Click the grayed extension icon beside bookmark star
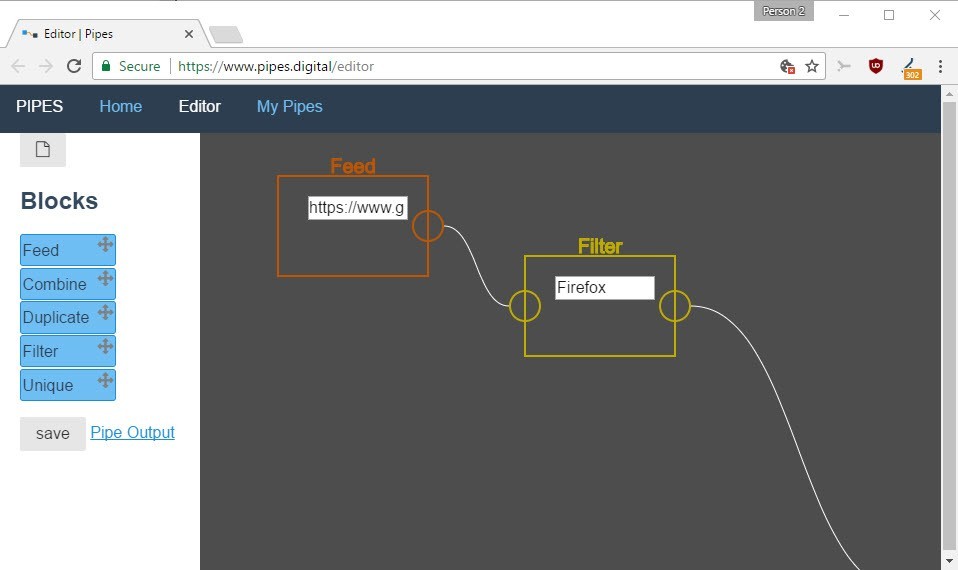Viewport: 958px width, 570px height. pos(844,66)
